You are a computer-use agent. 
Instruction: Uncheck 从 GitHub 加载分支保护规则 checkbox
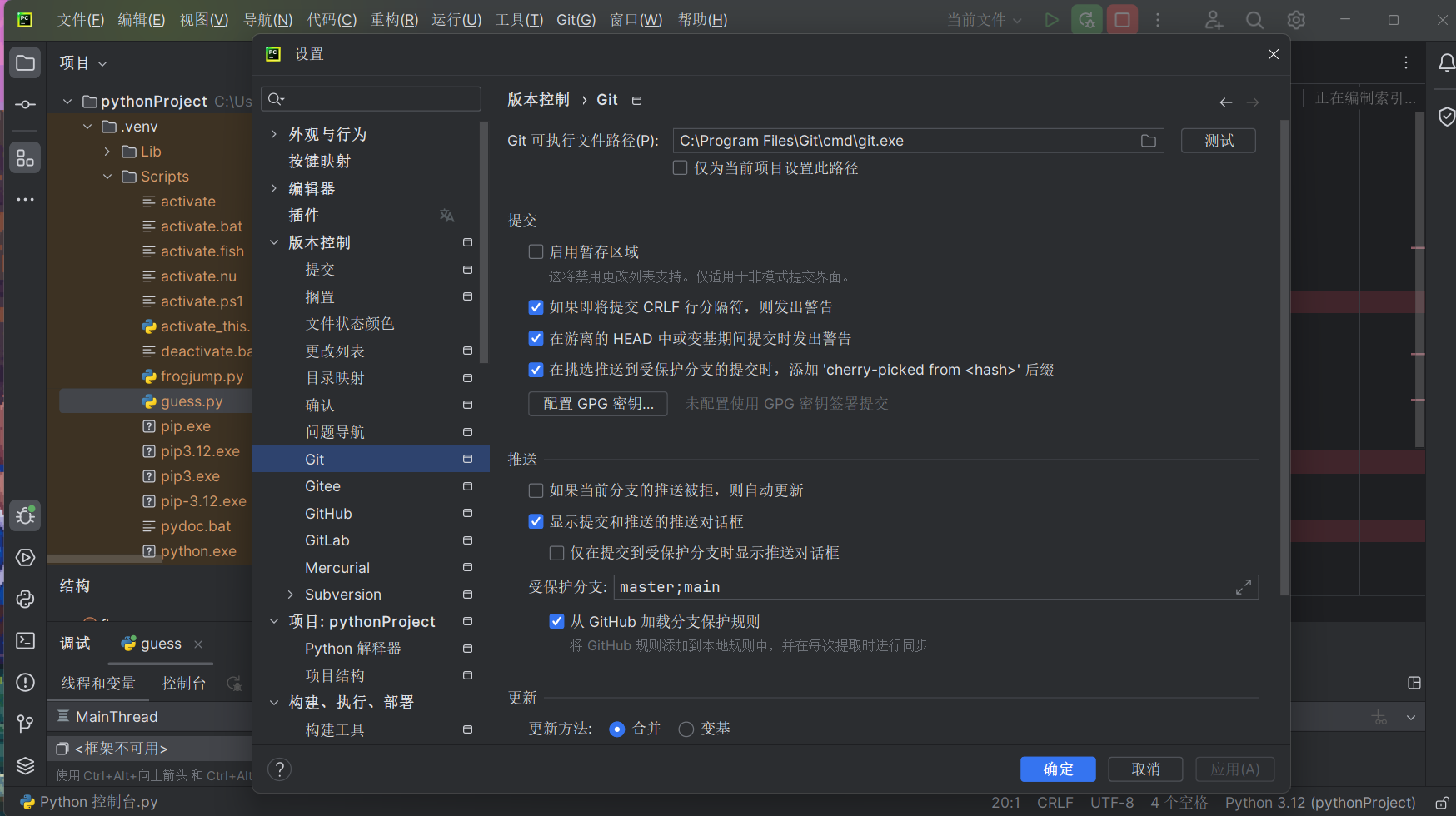pos(557,622)
